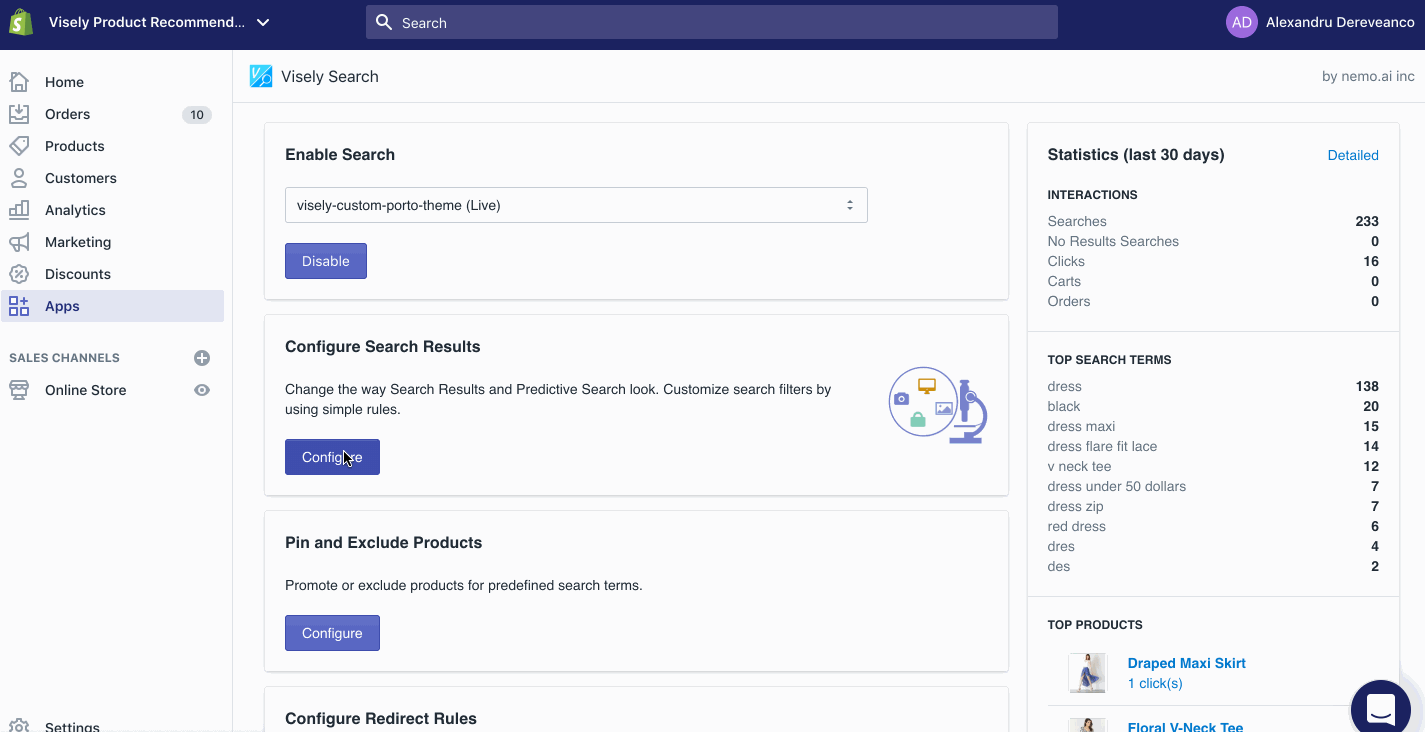Open the Detailed statistics link
Screen dimensions: 1425x732
pos(1352,155)
